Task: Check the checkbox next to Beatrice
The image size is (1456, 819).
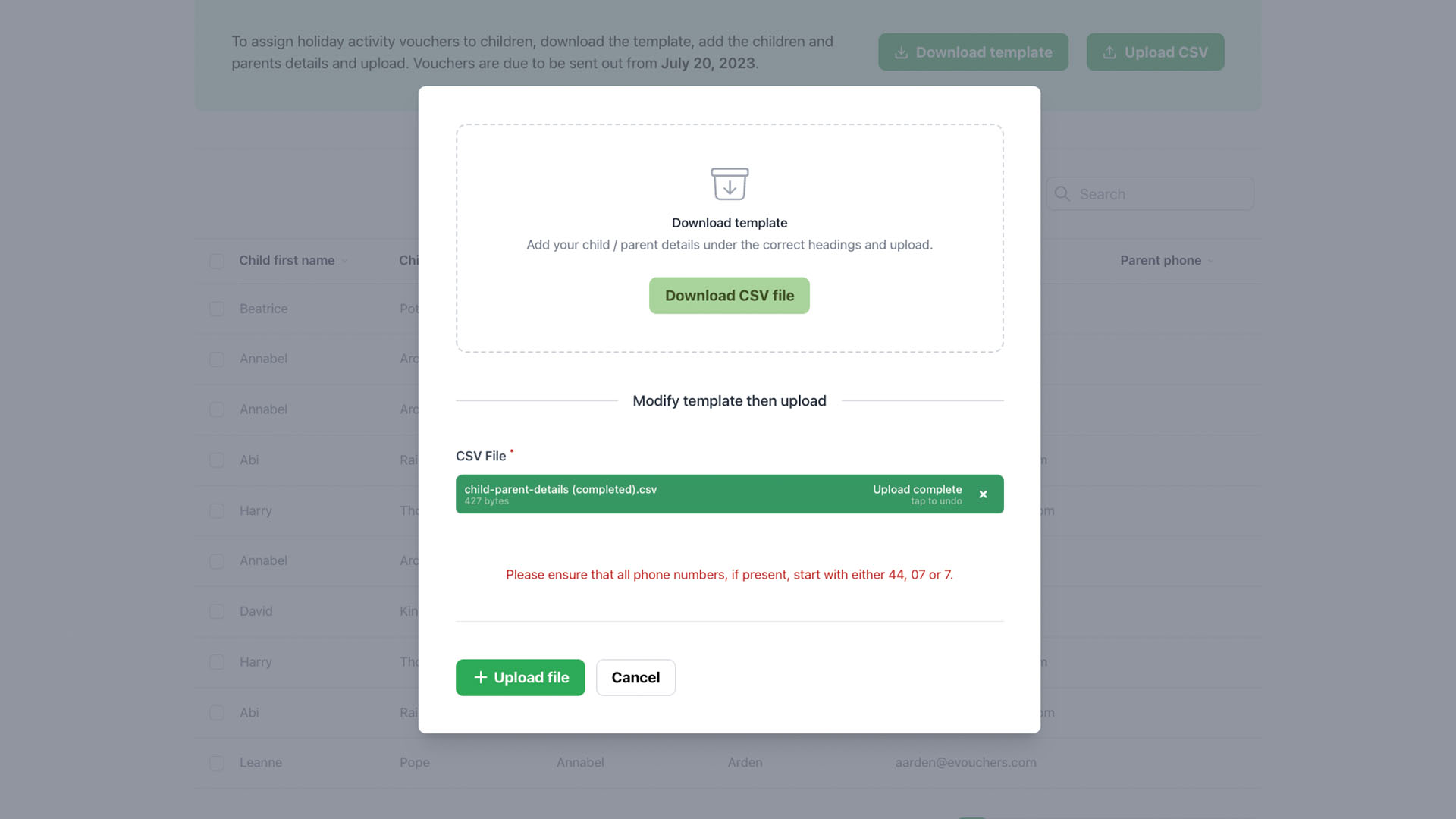Action: pos(216,309)
